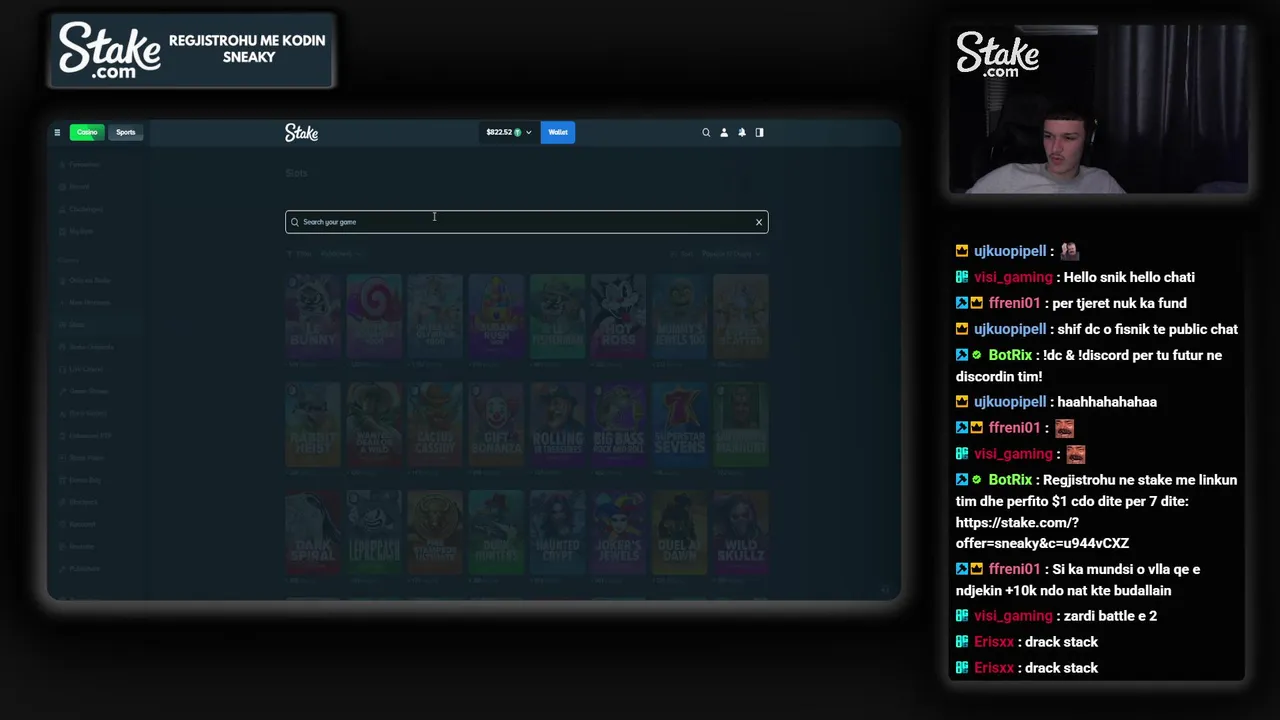The image size is (1280, 720).
Task: Expand the $822.52 balance dropdown
Action: pyautogui.click(x=508, y=132)
